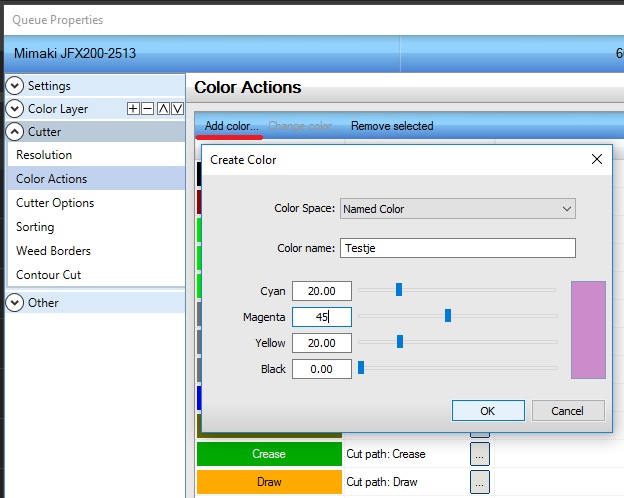This screenshot has height=498, width=624.
Task: Click the Cyan slider handle
Action: pos(399,289)
